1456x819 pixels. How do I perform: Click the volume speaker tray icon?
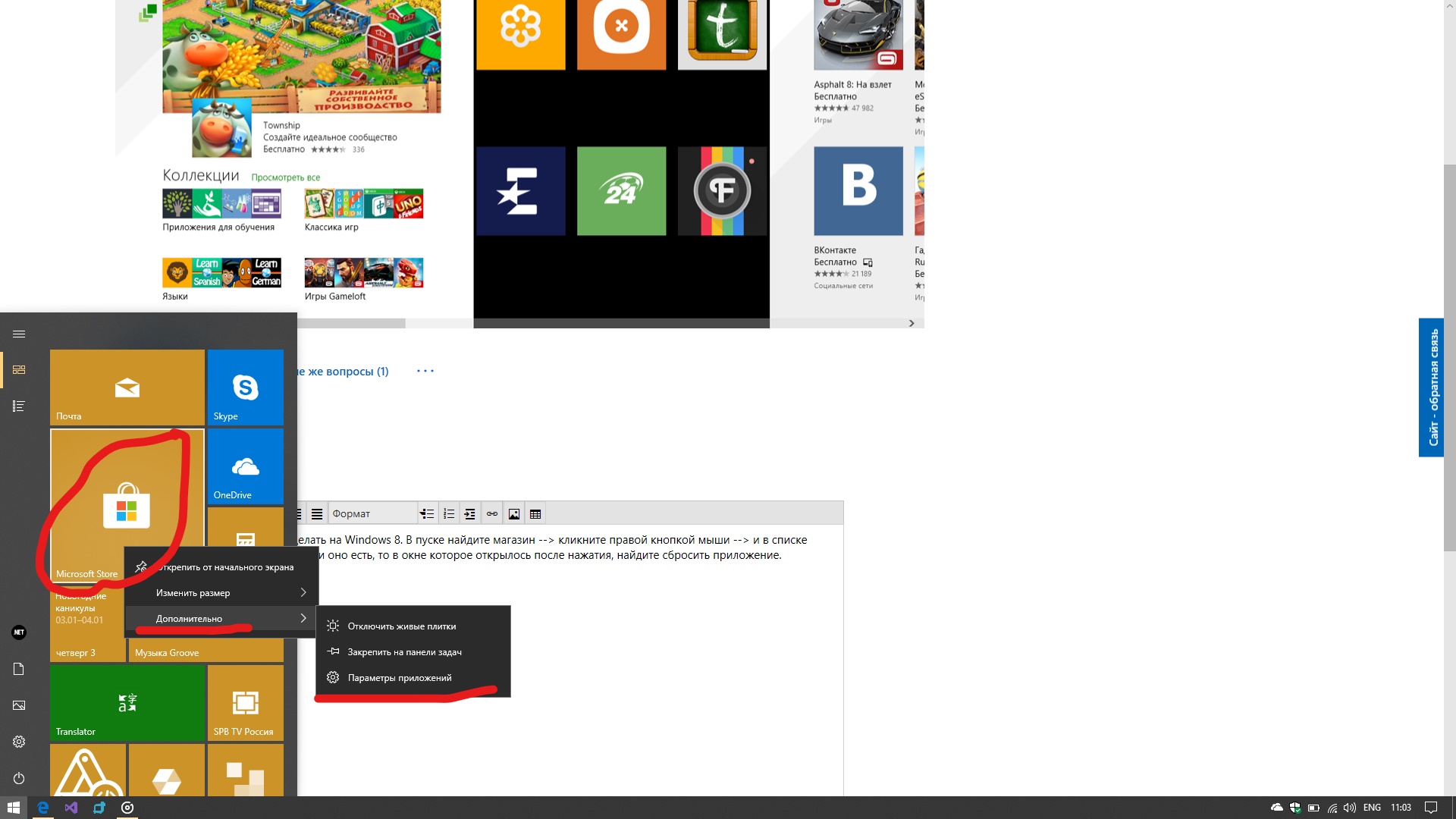pos(1350,808)
